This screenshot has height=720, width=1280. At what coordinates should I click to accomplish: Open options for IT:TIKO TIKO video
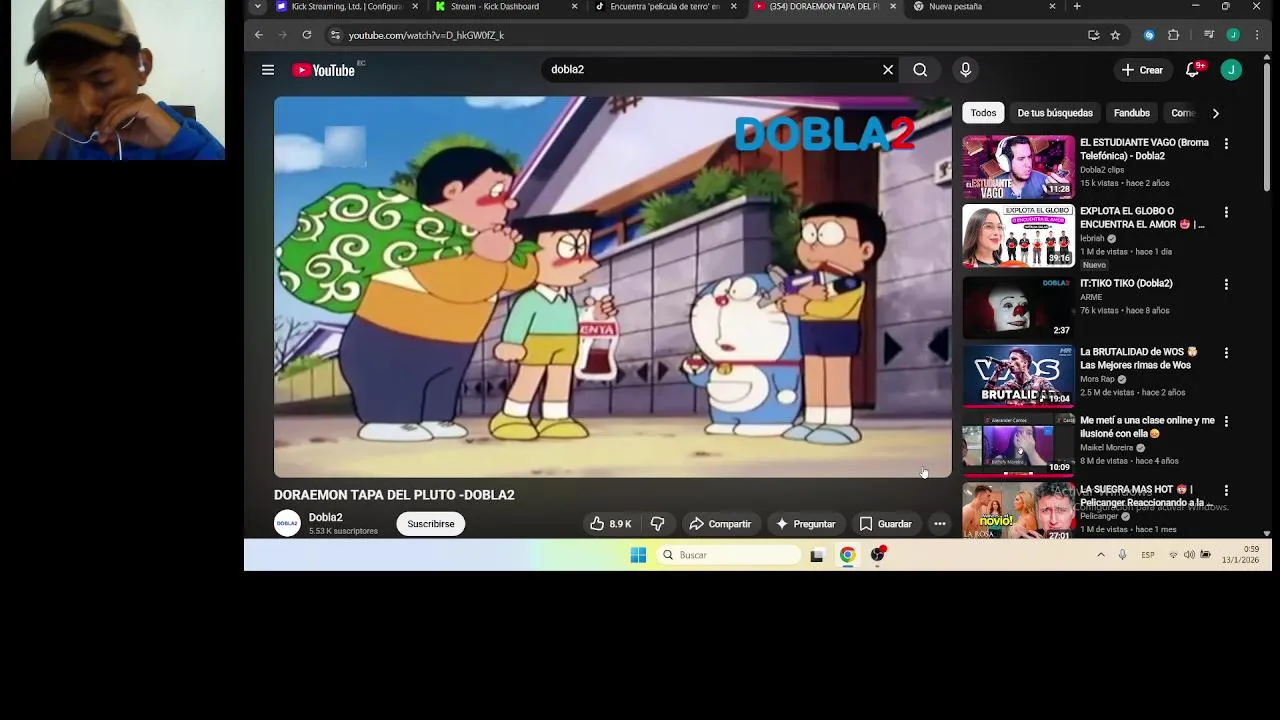pos(1226,284)
